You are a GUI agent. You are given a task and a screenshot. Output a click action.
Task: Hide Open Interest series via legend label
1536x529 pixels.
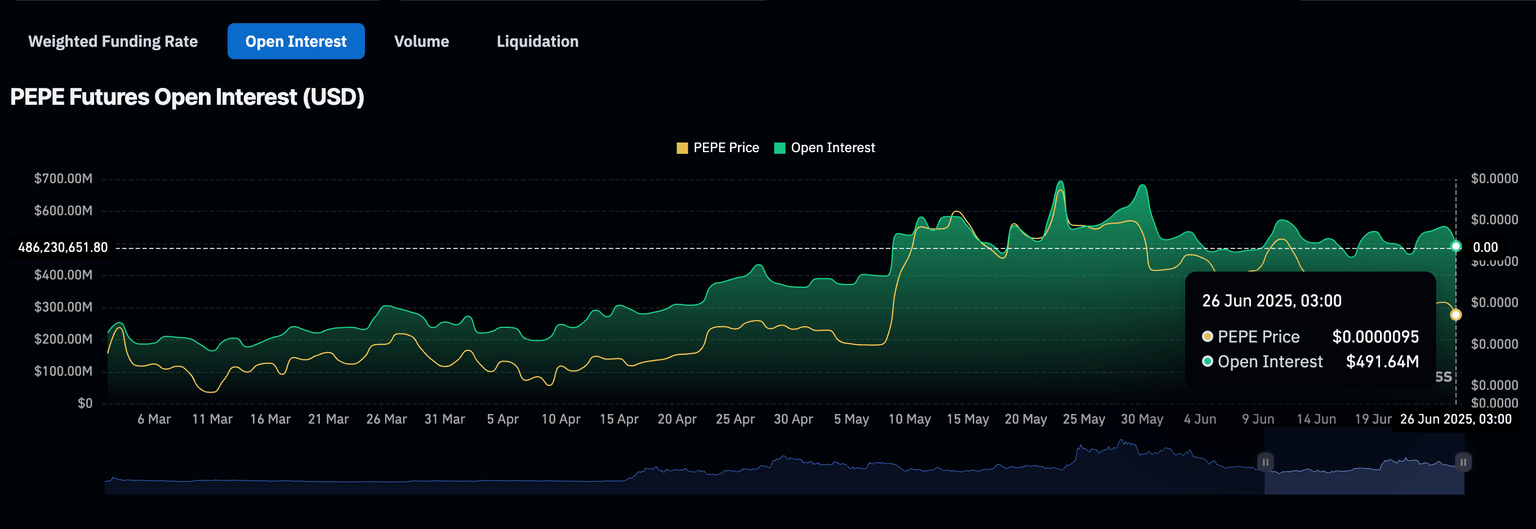tap(832, 148)
